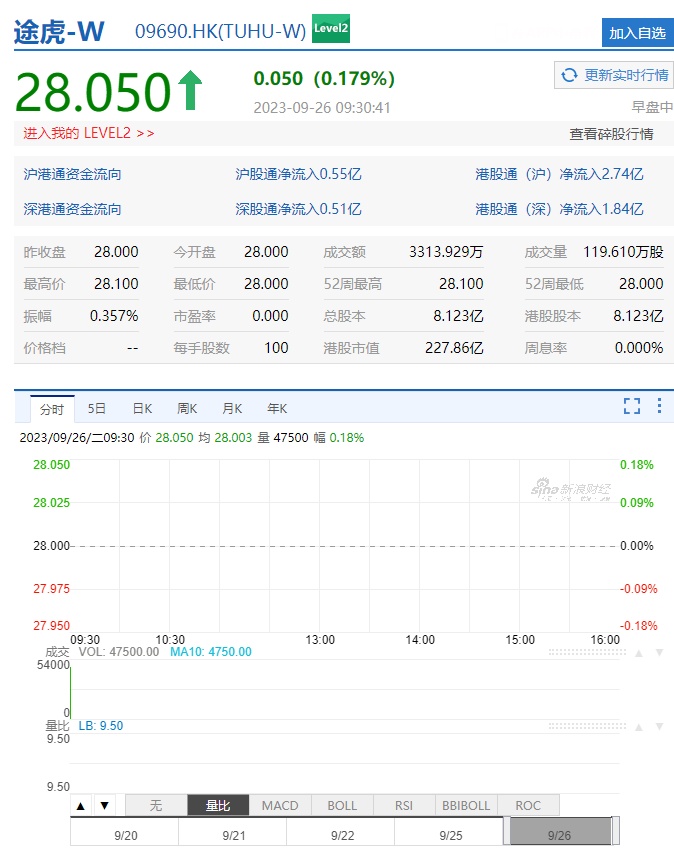Click 9/25 on the date range bar

click(451, 836)
